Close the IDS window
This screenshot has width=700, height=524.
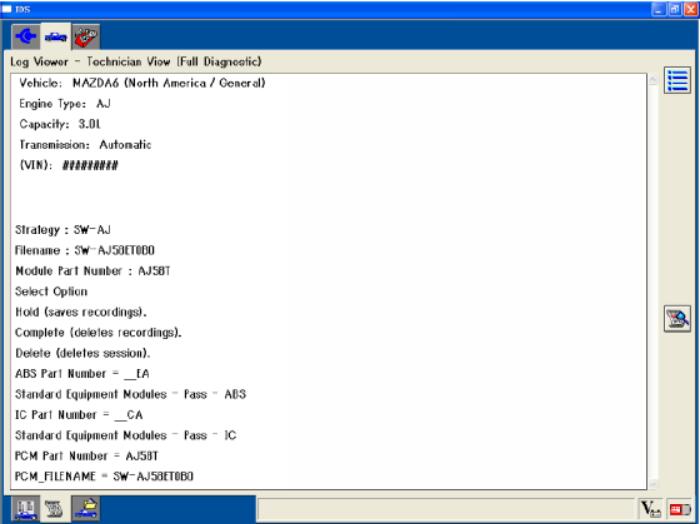click(x=690, y=9)
